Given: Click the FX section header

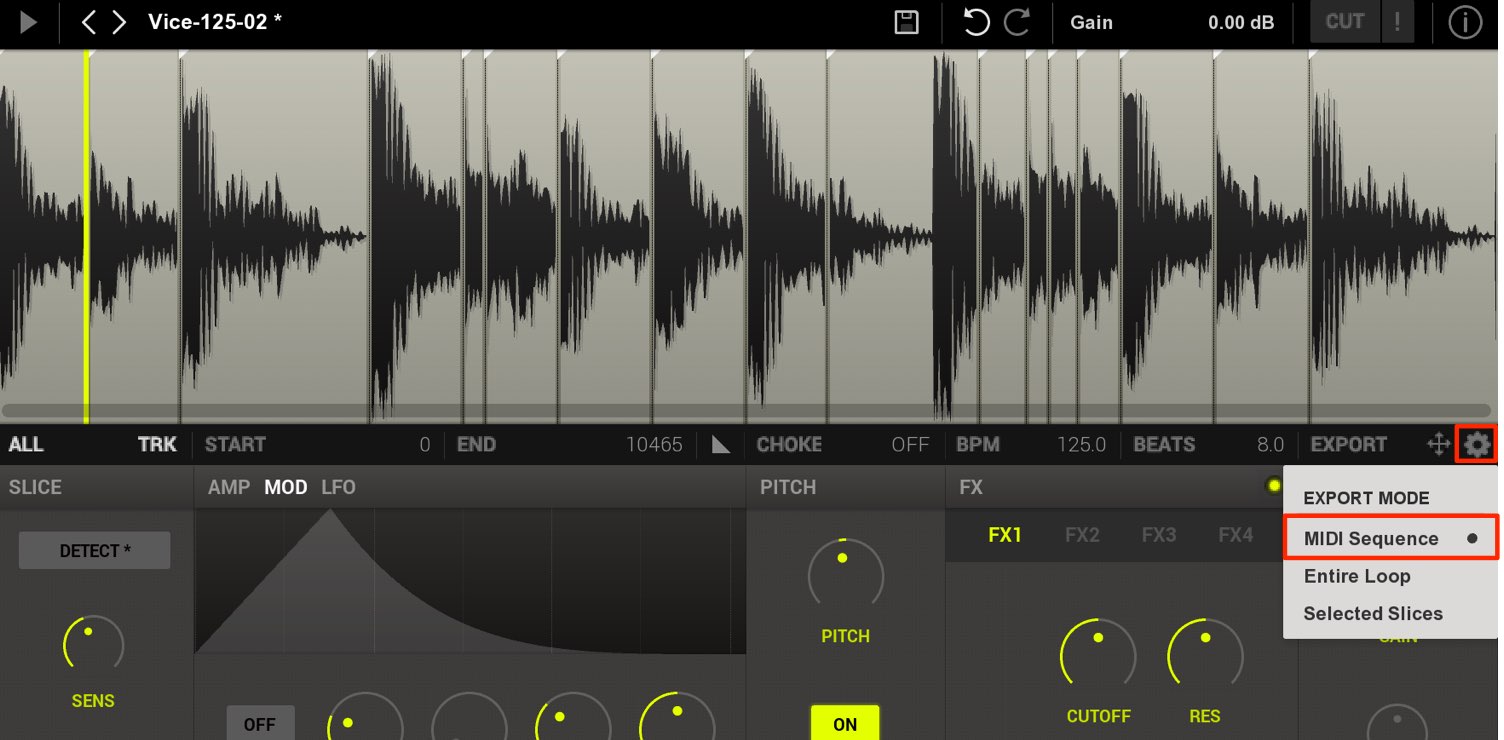Looking at the screenshot, I should (x=971, y=487).
